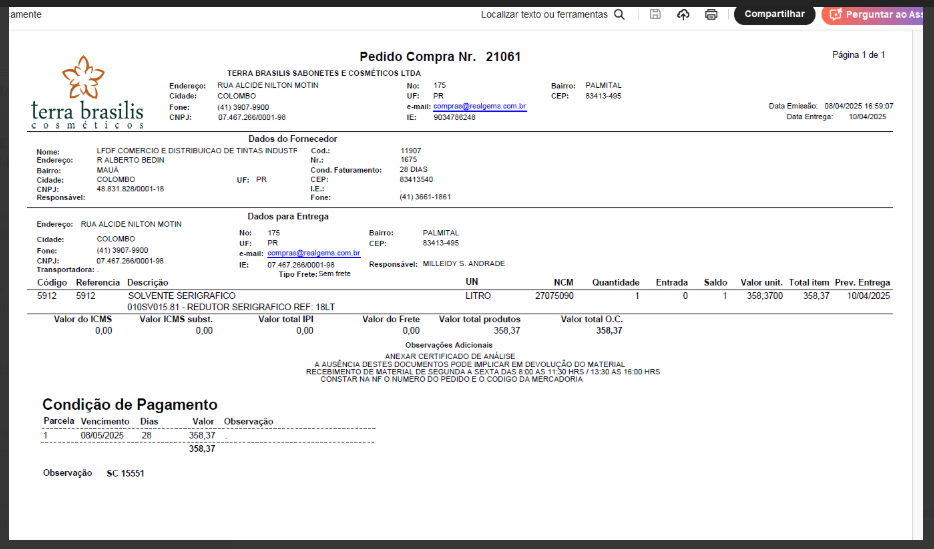Click the 'SOLVENTE SERIGRAFICO' item description
This screenshot has height=549, width=934.
(x=181, y=296)
